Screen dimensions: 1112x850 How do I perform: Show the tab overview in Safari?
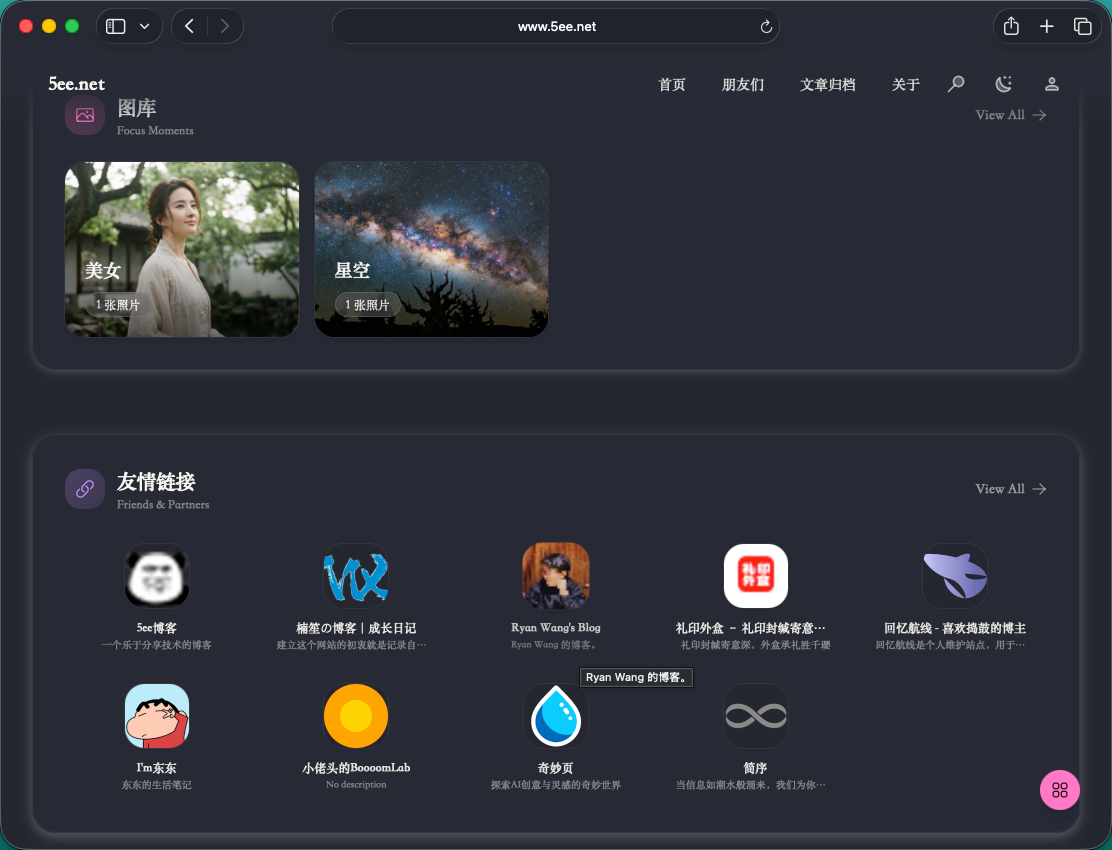(x=1082, y=27)
